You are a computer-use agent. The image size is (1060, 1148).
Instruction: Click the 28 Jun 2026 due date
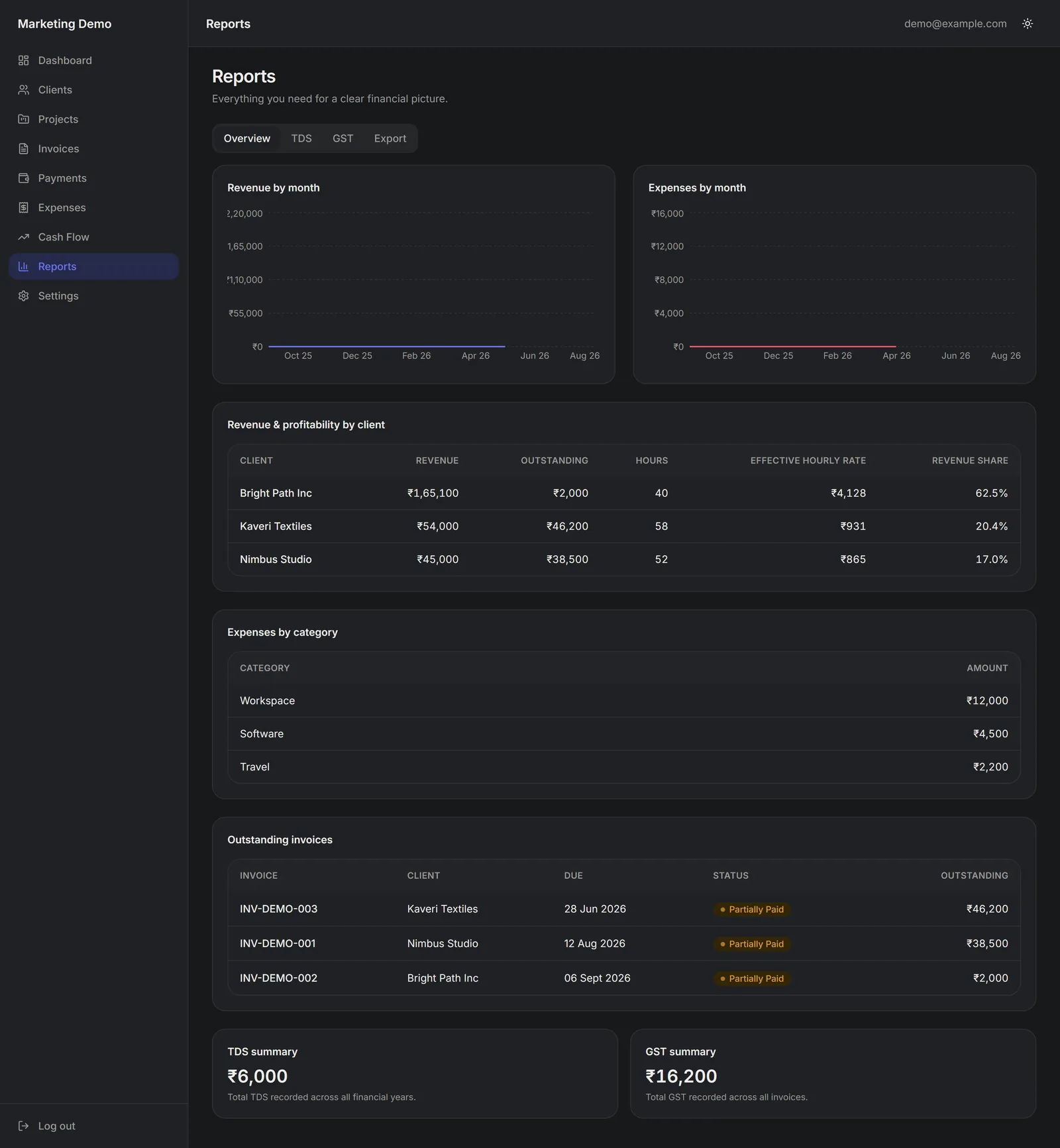[595, 909]
